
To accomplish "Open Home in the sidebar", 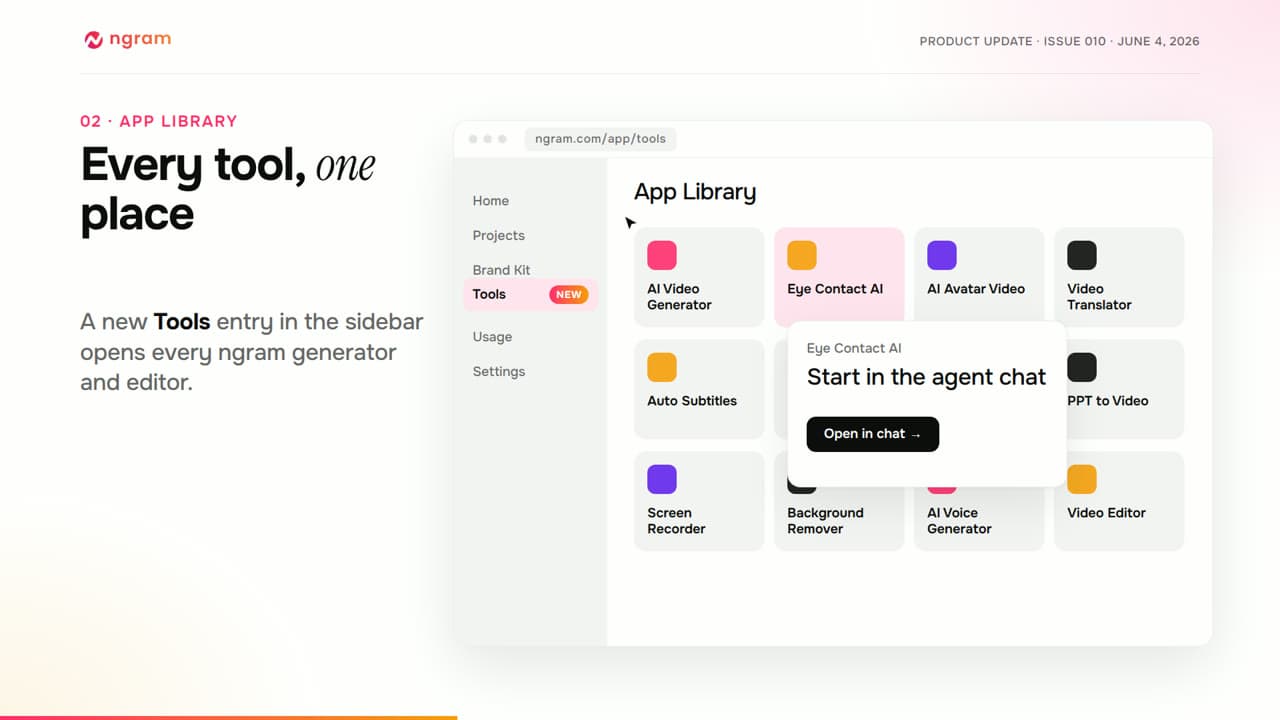I will click(491, 201).
